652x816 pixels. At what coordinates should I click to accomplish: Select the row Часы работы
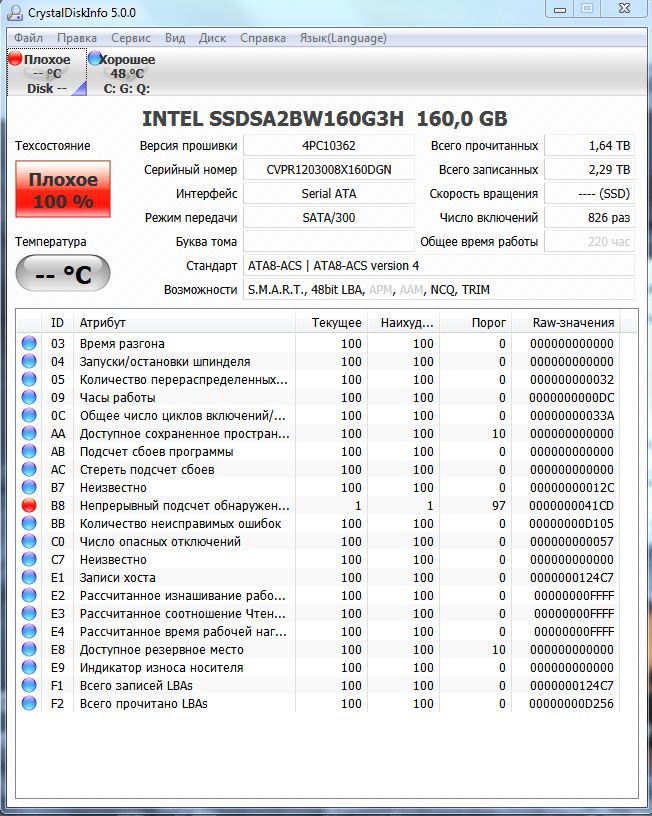coord(318,397)
